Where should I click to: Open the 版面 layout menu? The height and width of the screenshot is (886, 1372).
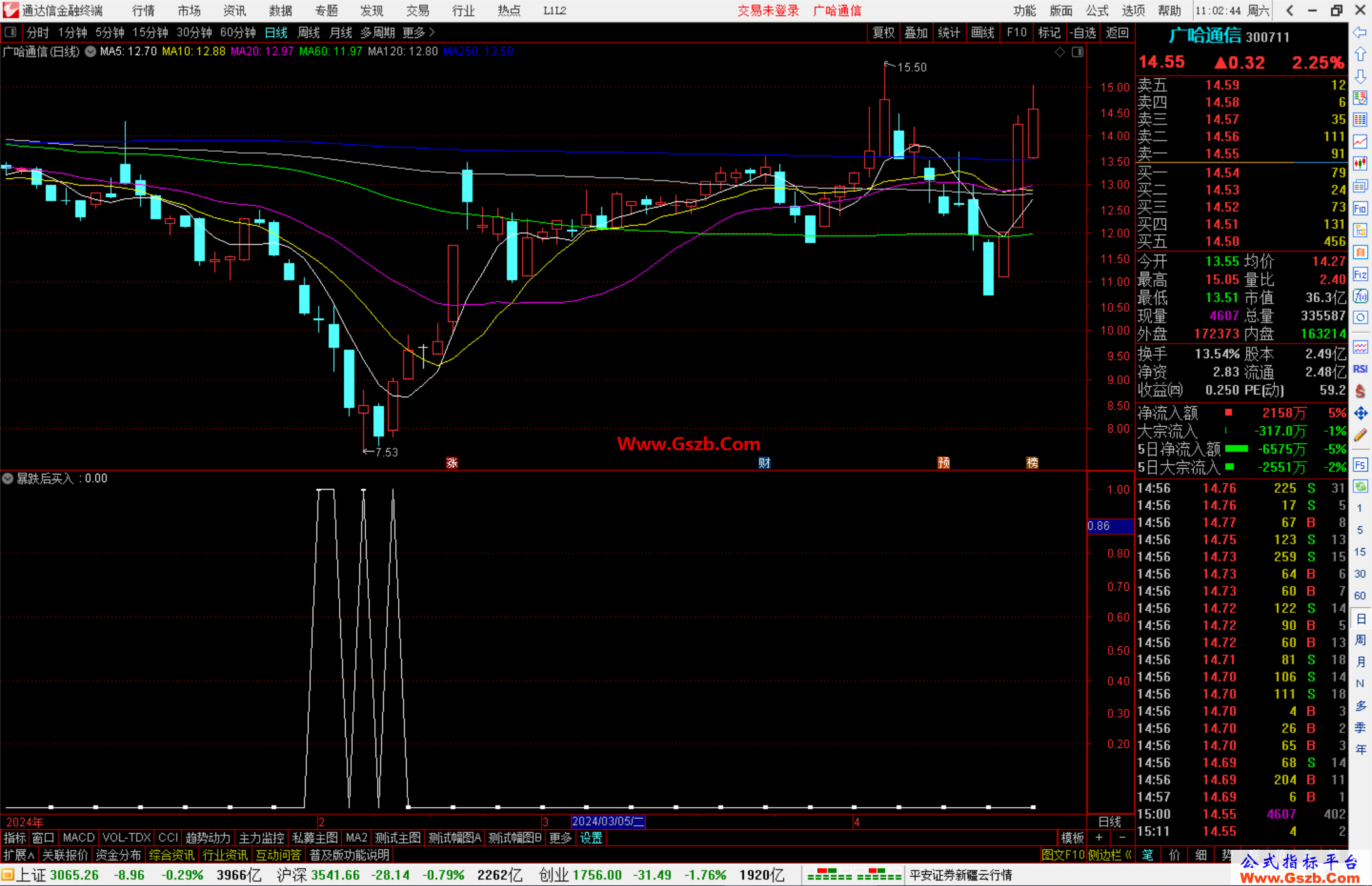1061,11
